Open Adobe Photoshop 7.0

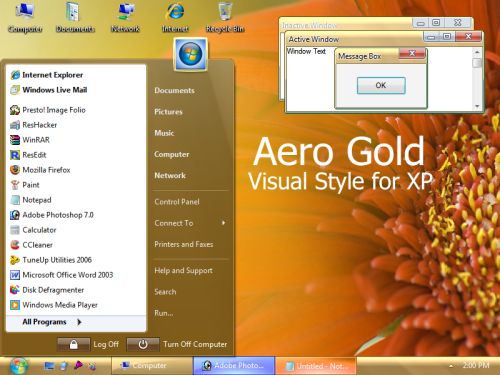[52, 215]
